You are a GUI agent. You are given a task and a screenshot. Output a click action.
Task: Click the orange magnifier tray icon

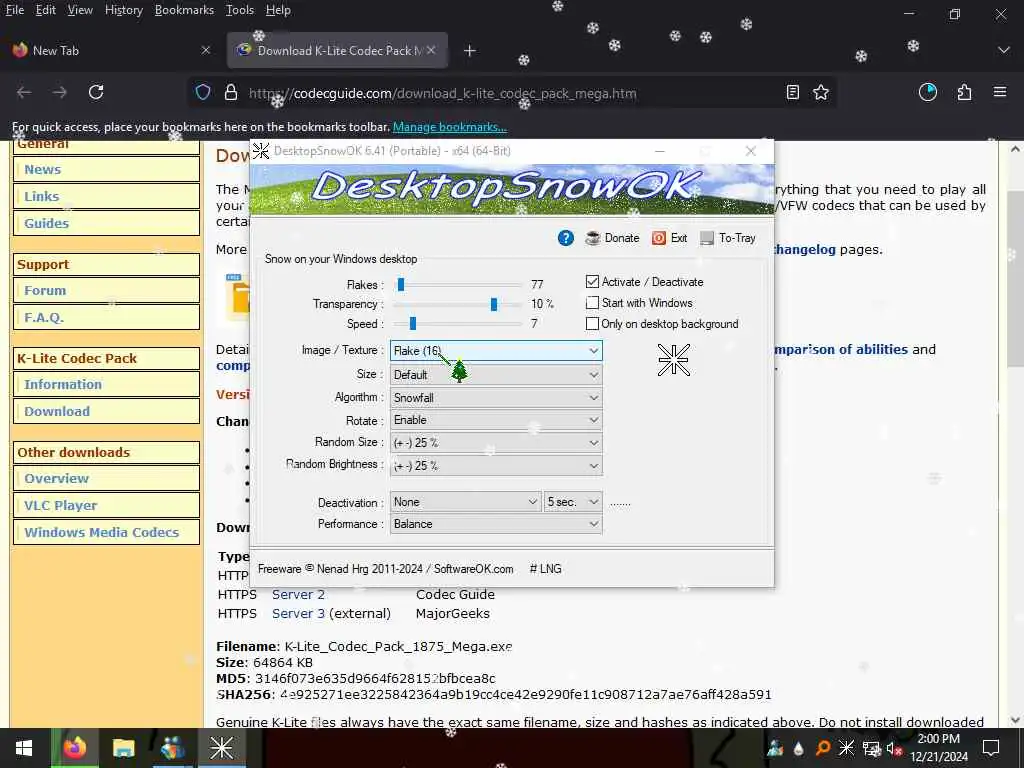(823, 748)
